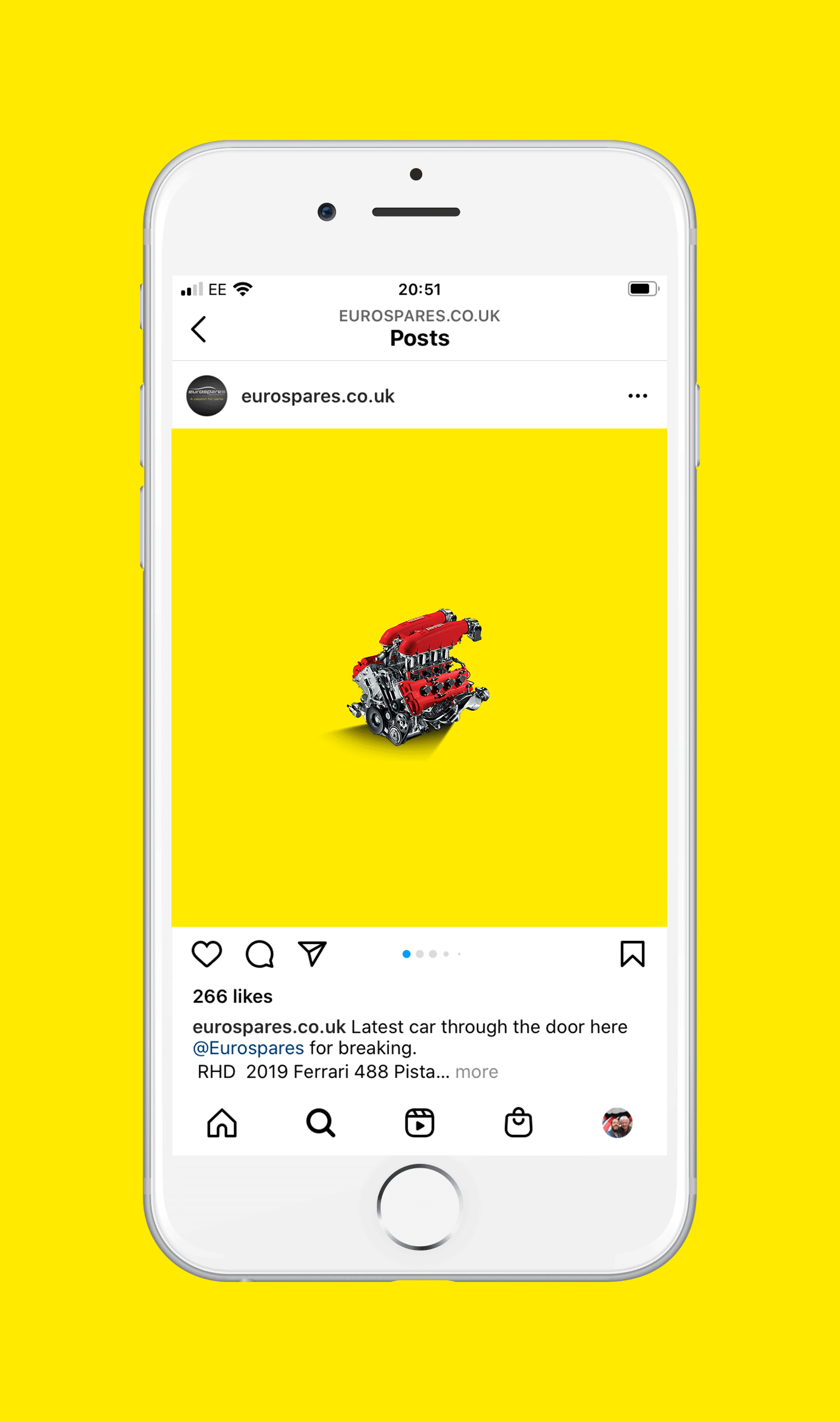Open comments with speech bubble icon
840x1422 pixels.
(260, 954)
